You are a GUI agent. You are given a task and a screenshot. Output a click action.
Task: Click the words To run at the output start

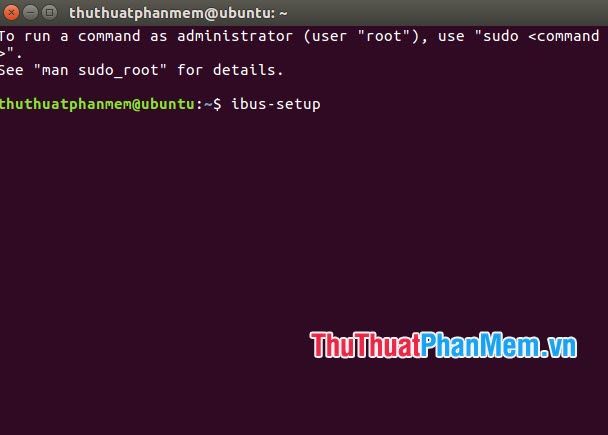[25, 36]
